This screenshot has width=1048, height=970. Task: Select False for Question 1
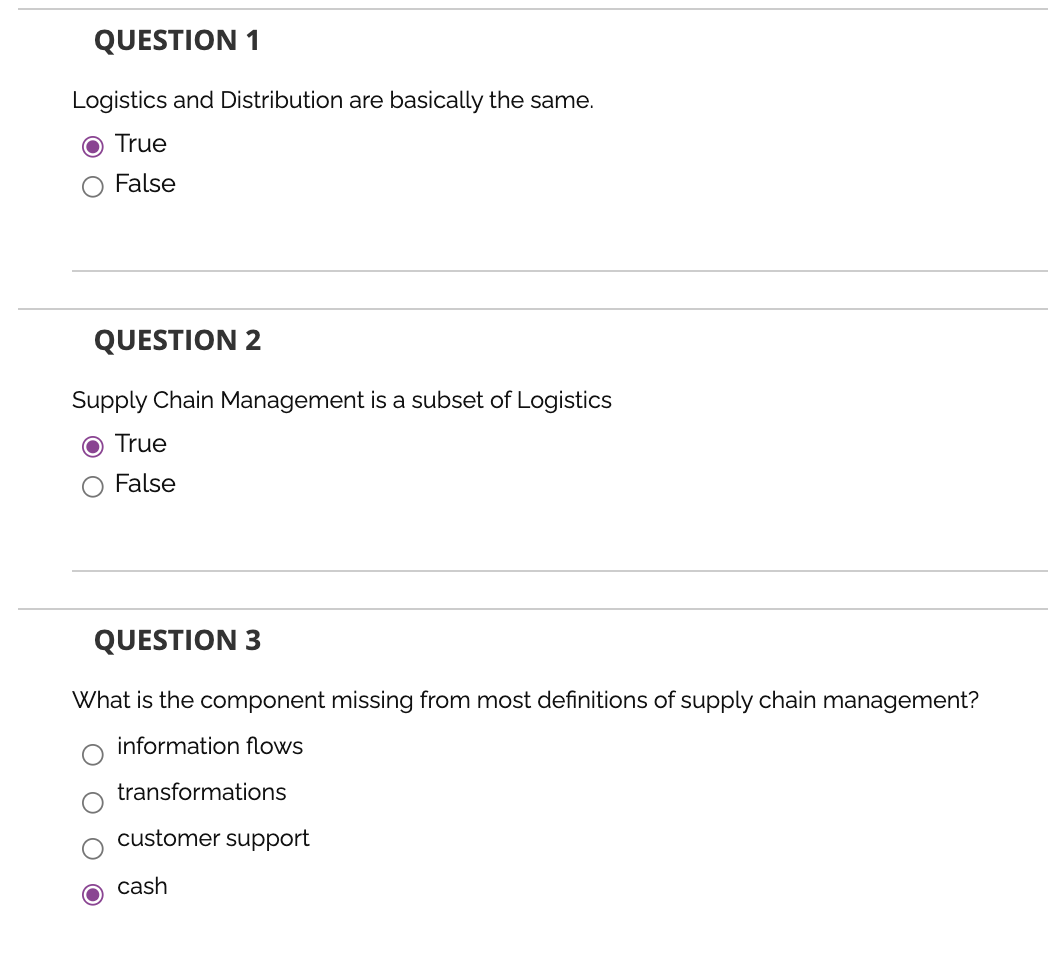93,186
